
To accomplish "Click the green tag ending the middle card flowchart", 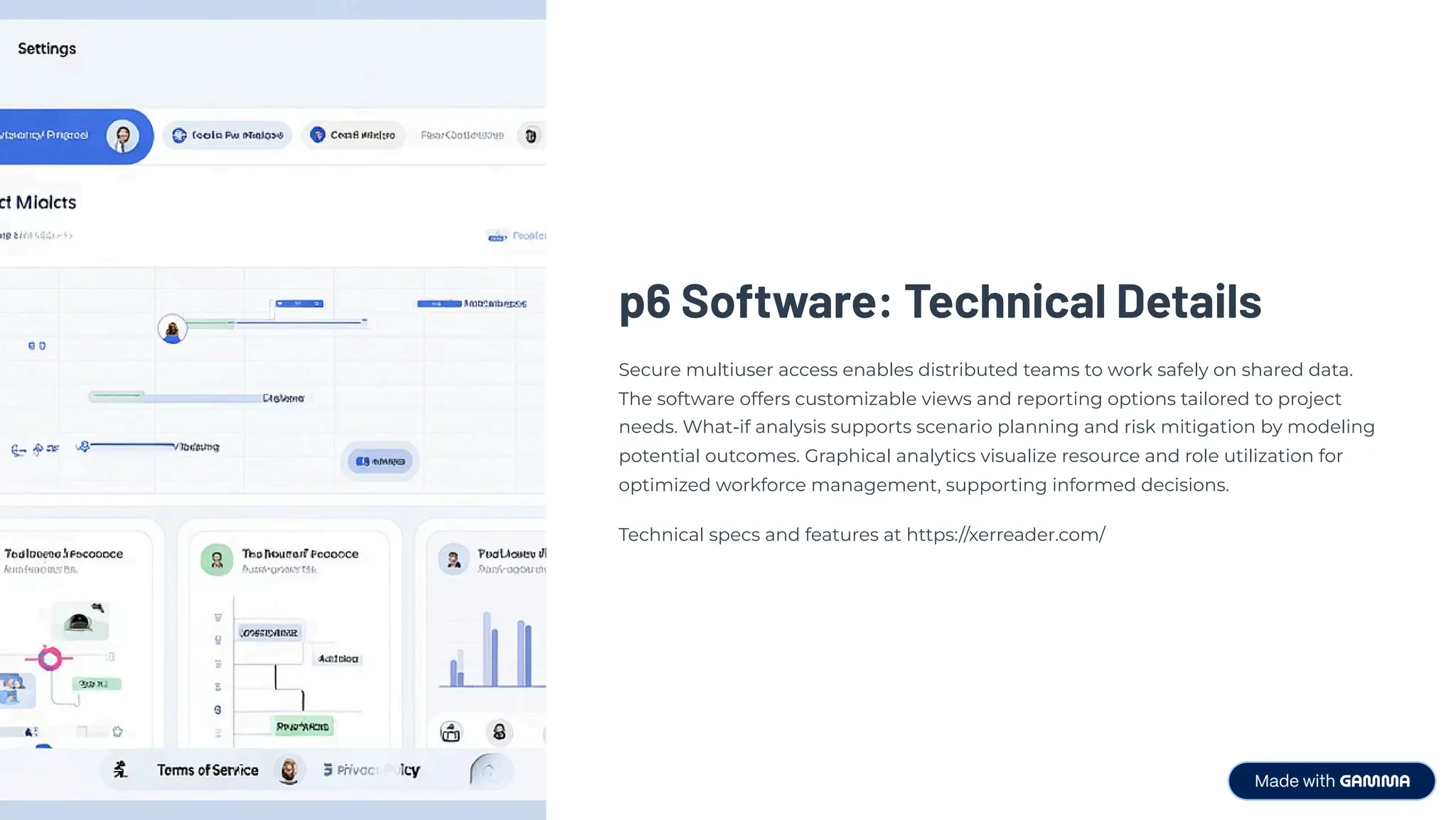I will click(303, 726).
